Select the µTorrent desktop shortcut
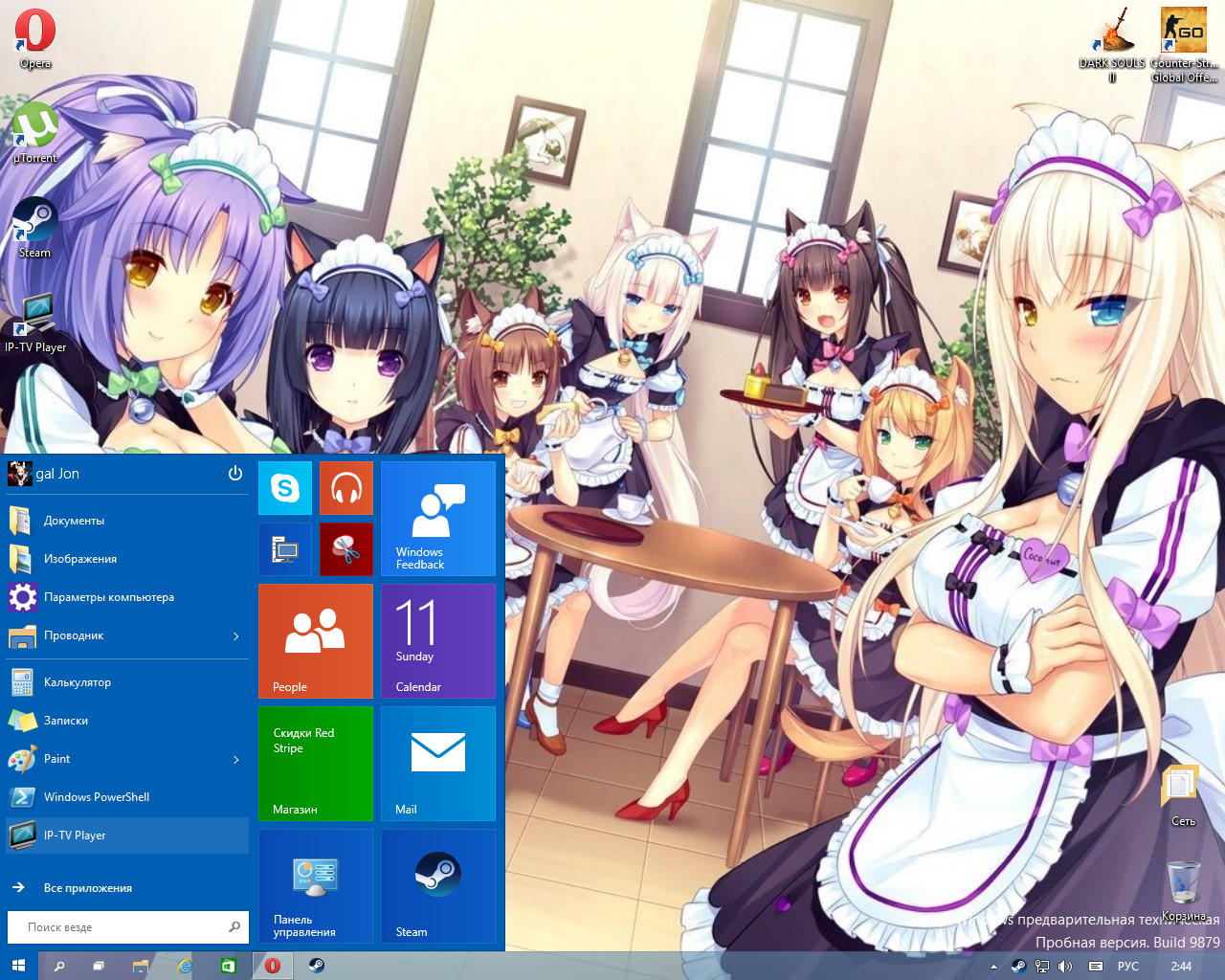Image resolution: width=1225 pixels, height=980 pixels. coord(35,133)
